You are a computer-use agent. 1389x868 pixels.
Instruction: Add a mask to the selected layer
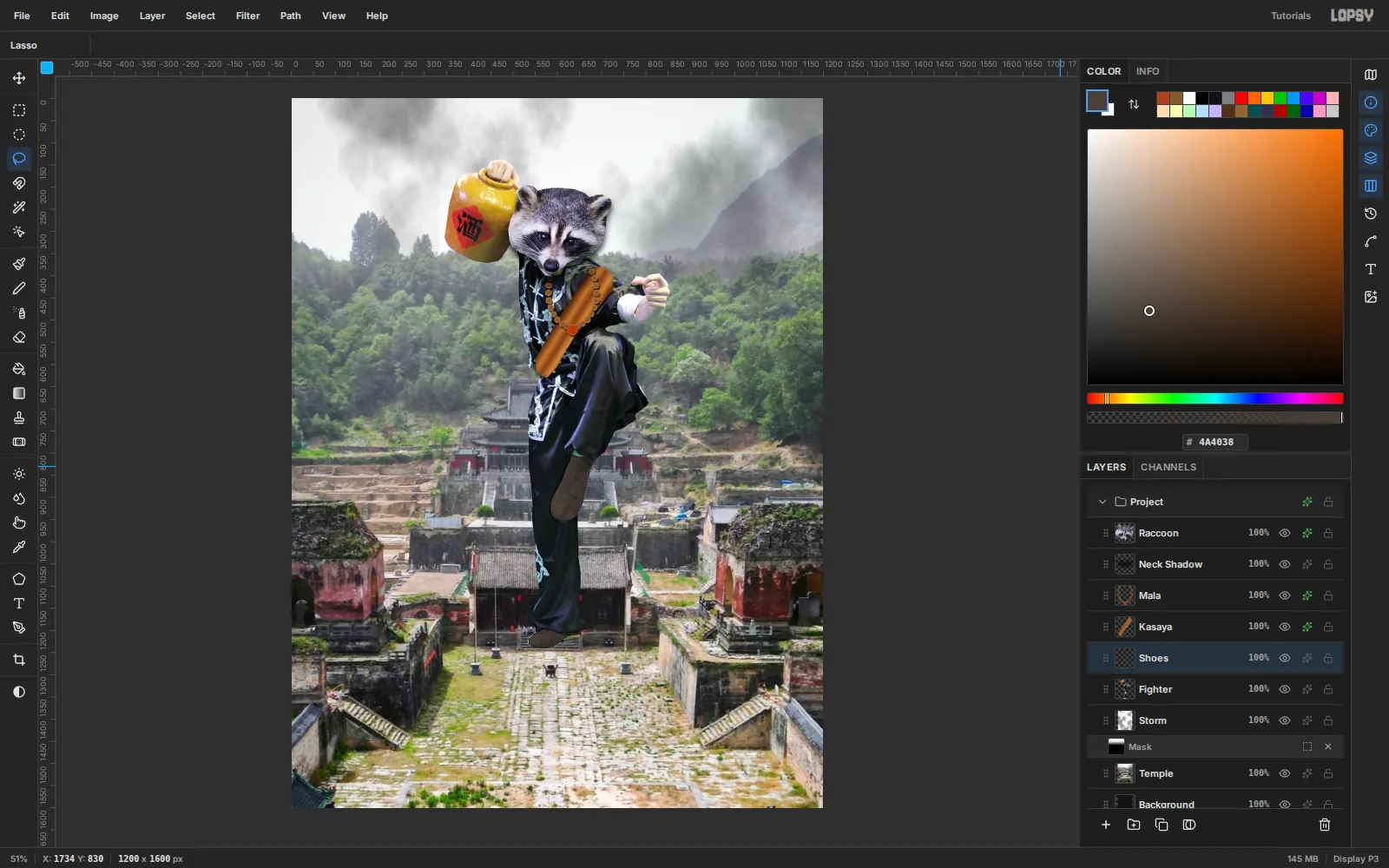coord(1189,825)
